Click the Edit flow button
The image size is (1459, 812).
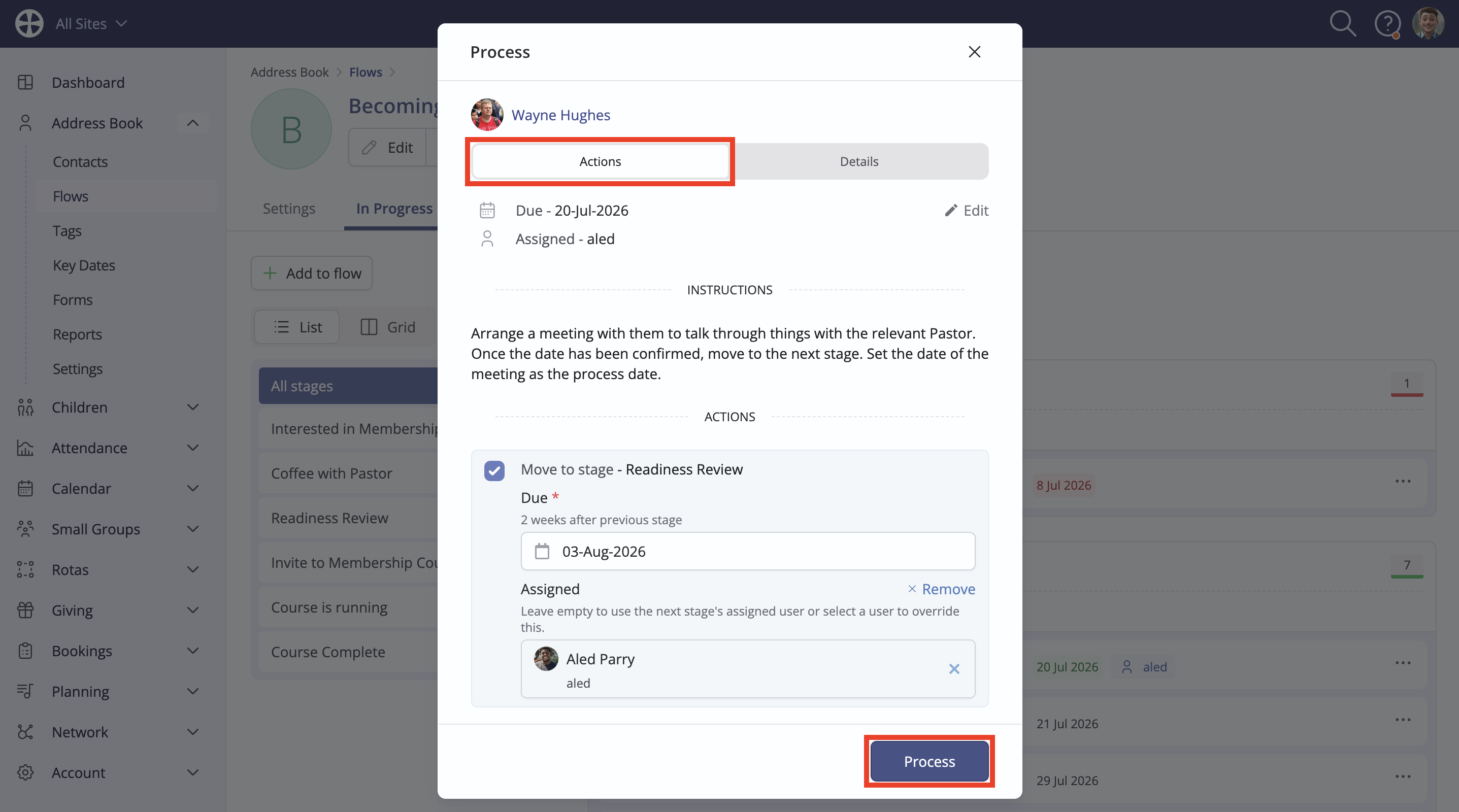(x=388, y=147)
